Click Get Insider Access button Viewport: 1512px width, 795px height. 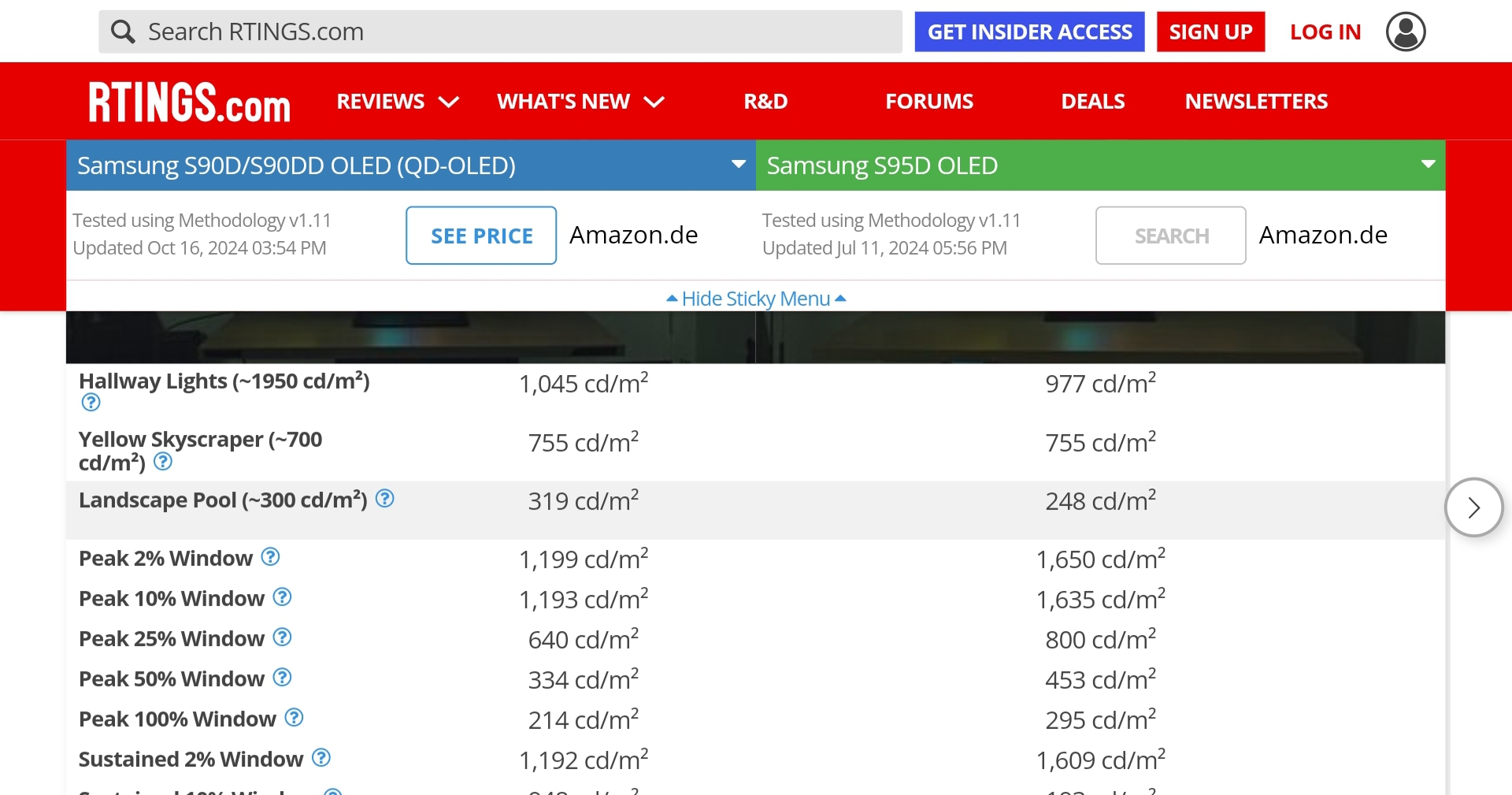coord(1028,32)
